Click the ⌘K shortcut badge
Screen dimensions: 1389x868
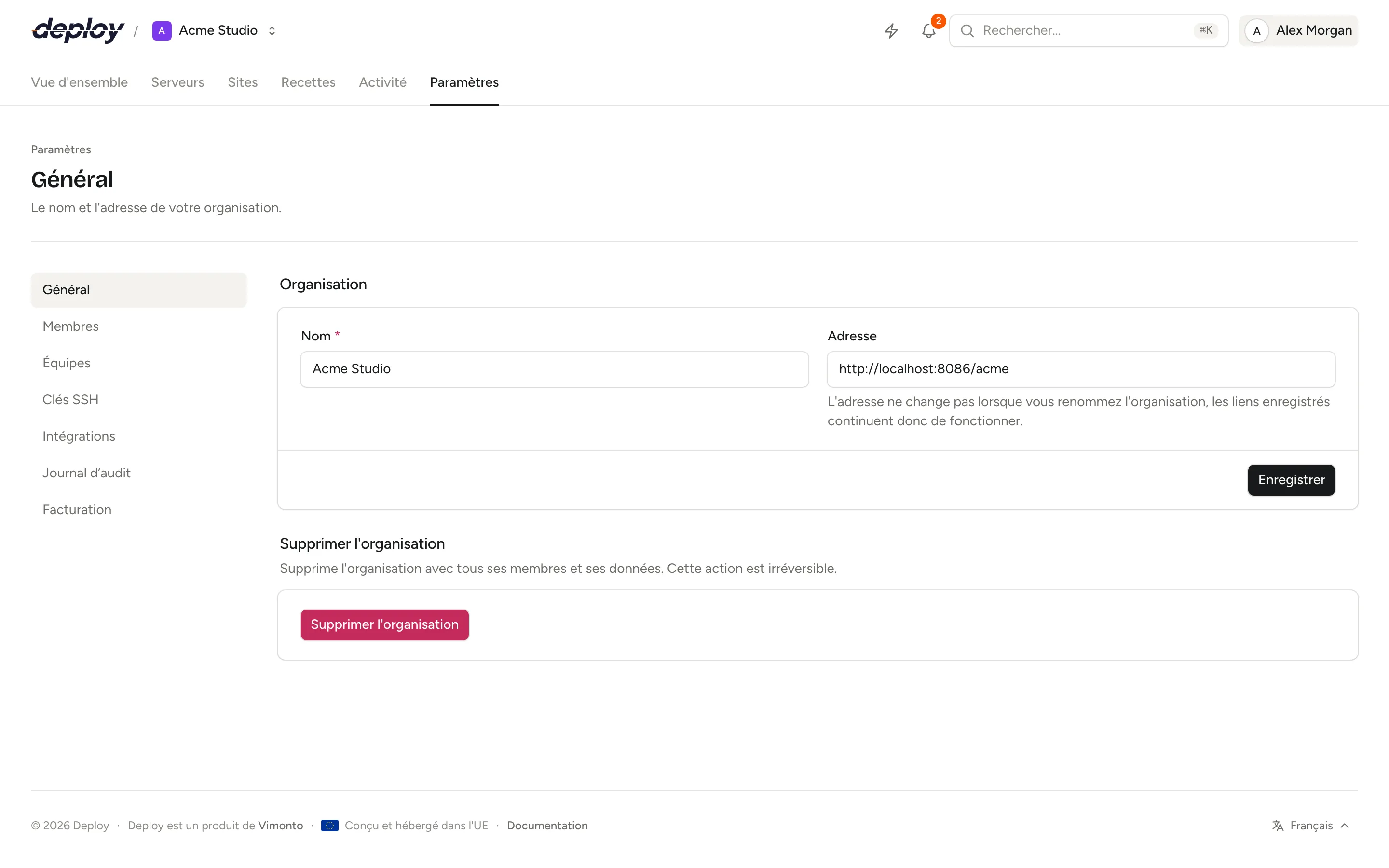1205,30
